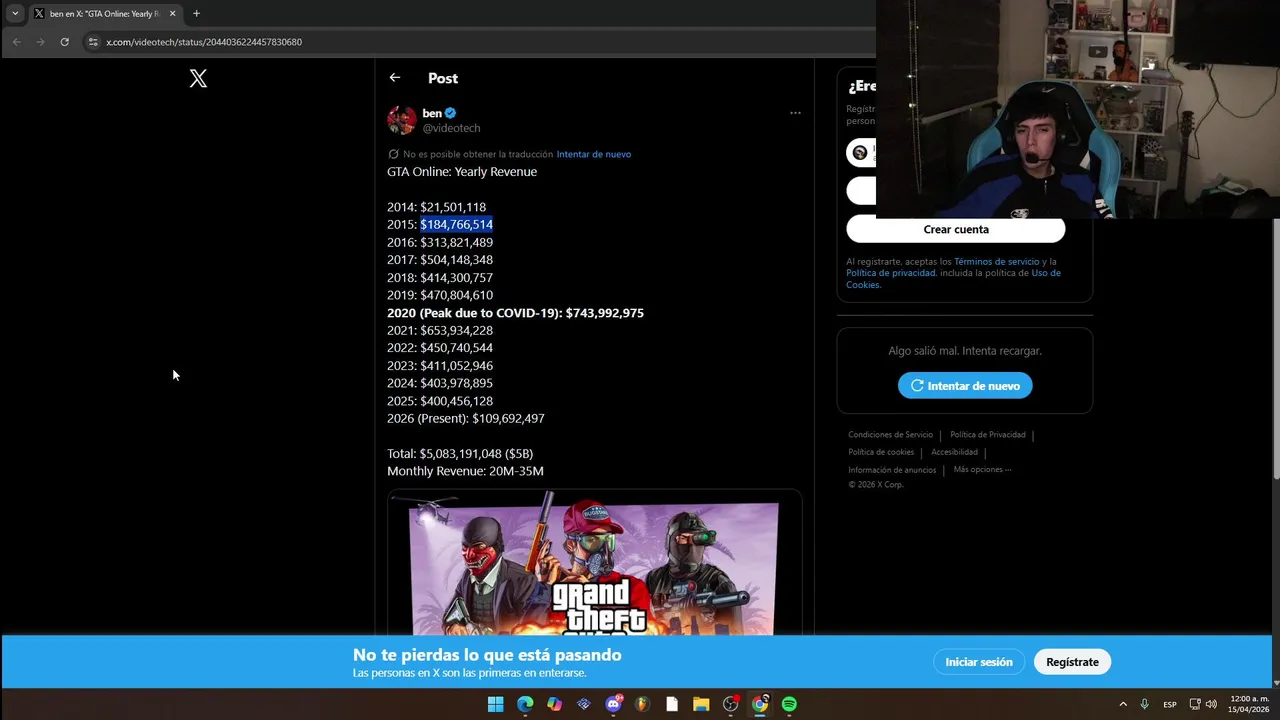Viewport: 1280px width, 720px height.
Task: Click the blue 'Intentar de nuevo' button
Action: click(965, 386)
